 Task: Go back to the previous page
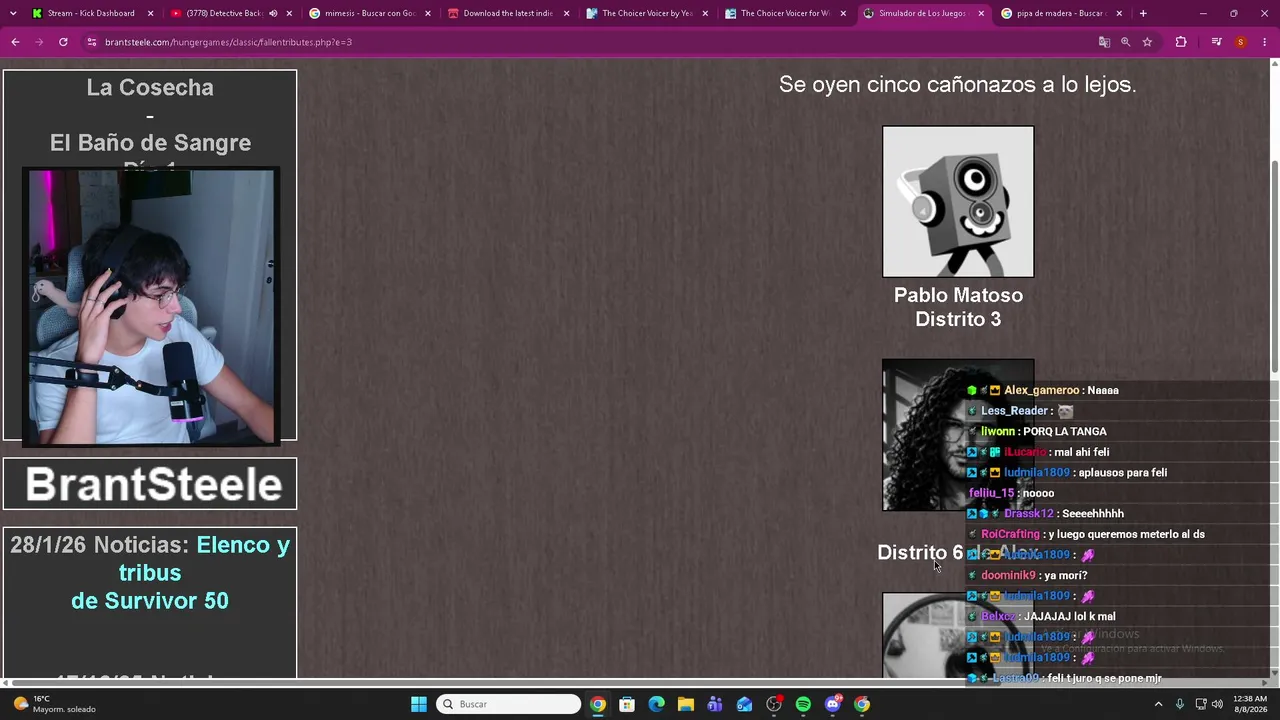pos(15,42)
